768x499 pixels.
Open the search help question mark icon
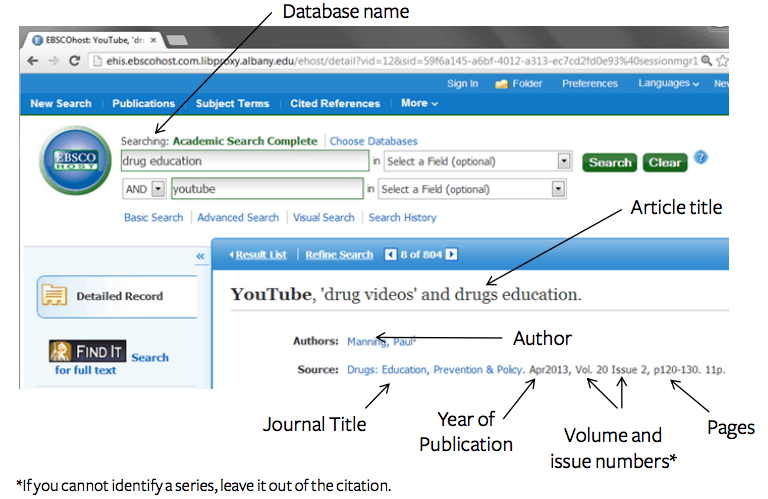[x=701, y=158]
